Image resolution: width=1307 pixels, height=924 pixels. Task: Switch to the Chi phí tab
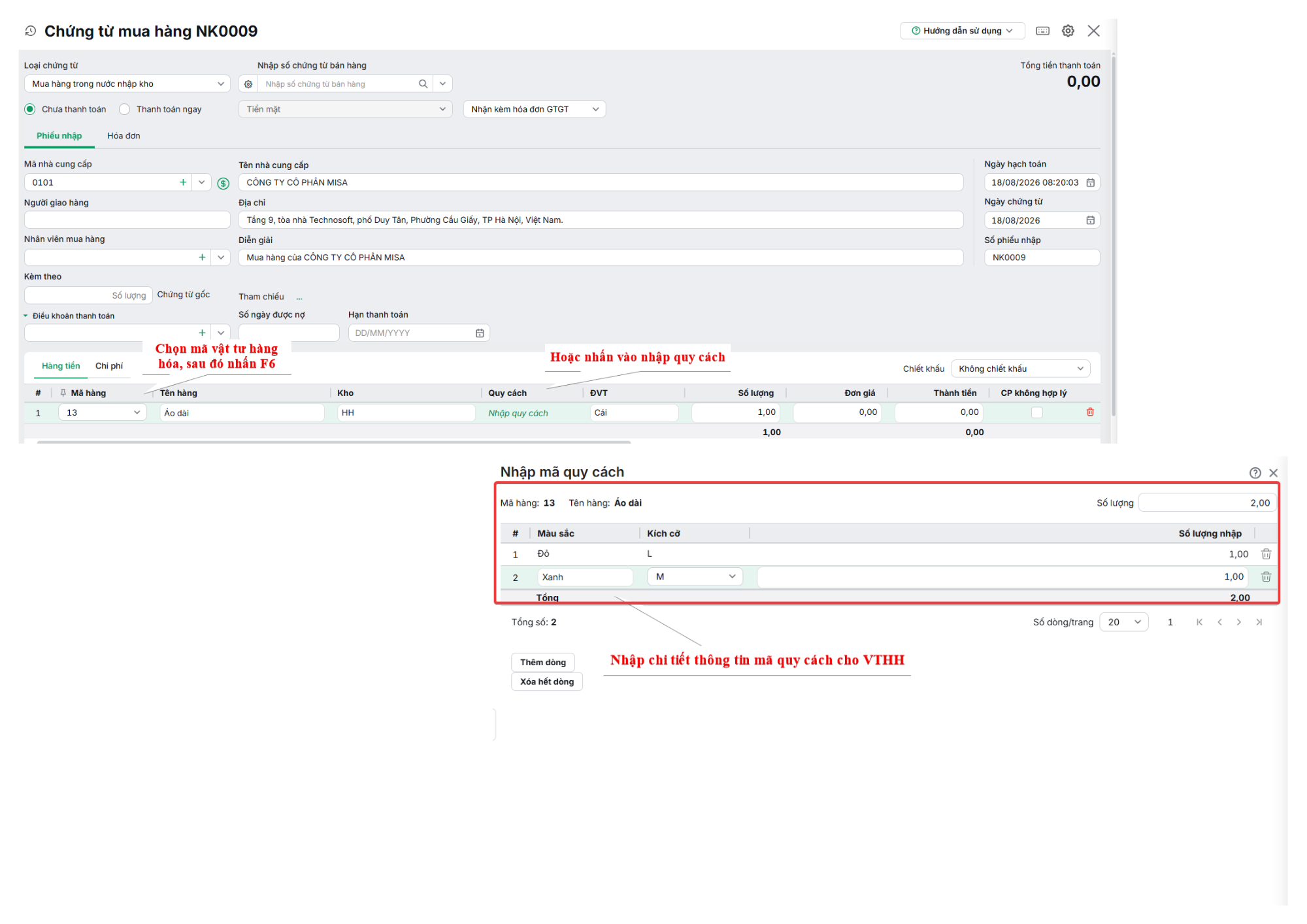click(x=109, y=366)
